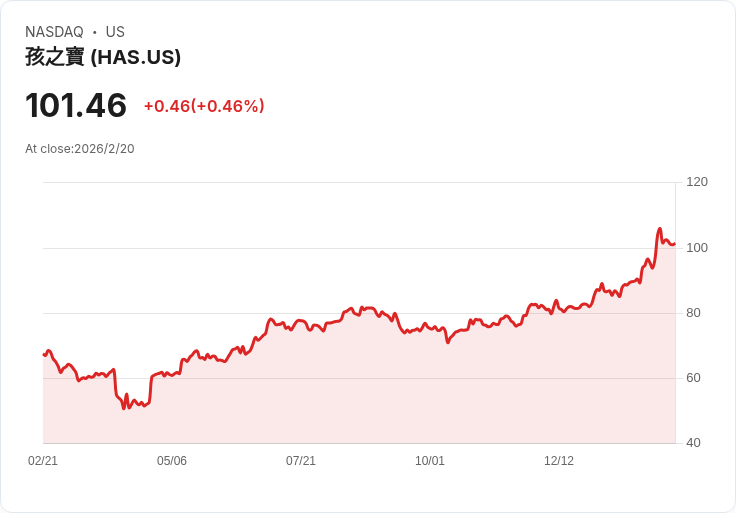Click the At close 2026/2/20 timestamp
The width and height of the screenshot is (736, 513).
[x=80, y=149]
